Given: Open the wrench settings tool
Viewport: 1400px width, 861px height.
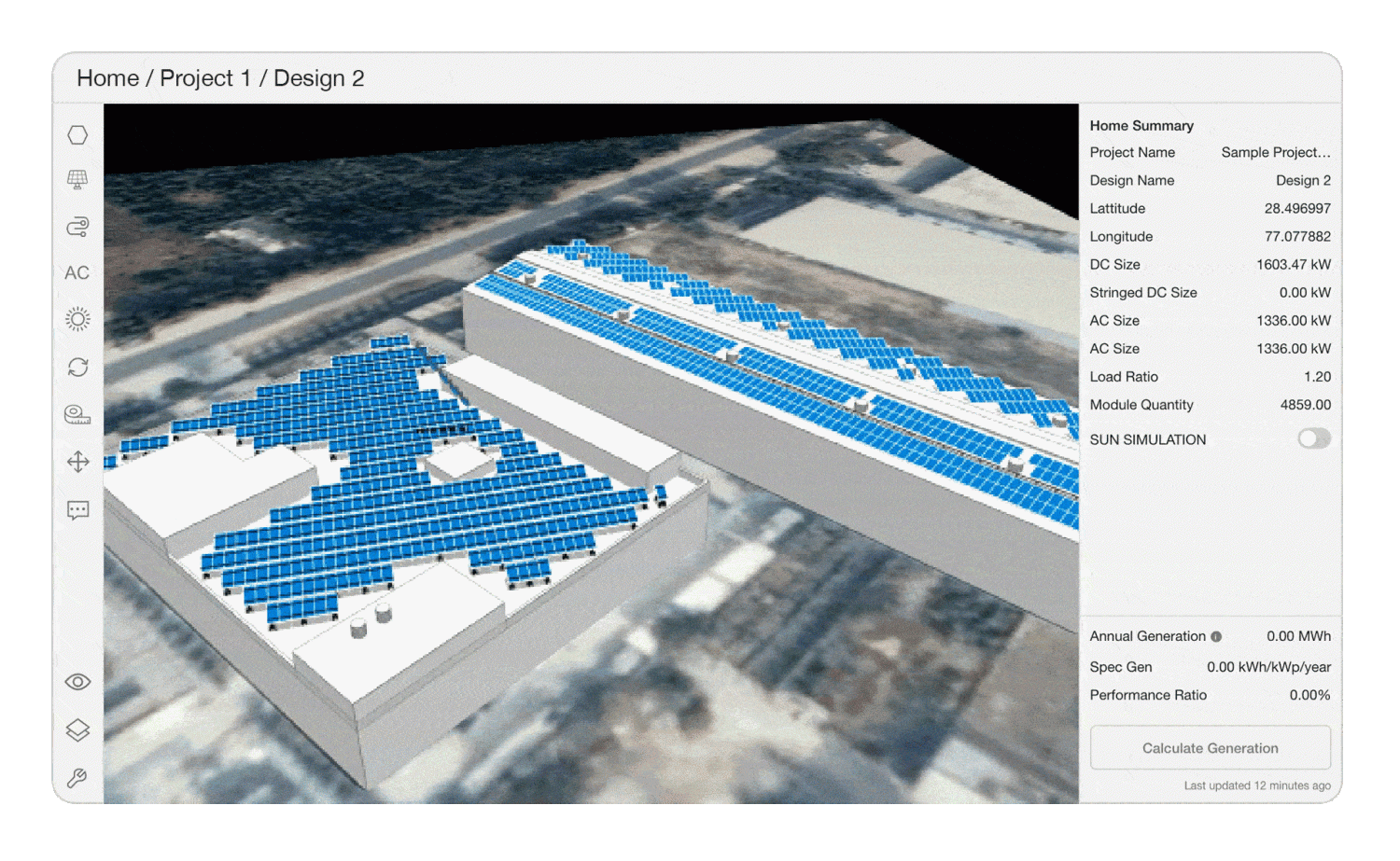Looking at the screenshot, I should click(x=77, y=778).
